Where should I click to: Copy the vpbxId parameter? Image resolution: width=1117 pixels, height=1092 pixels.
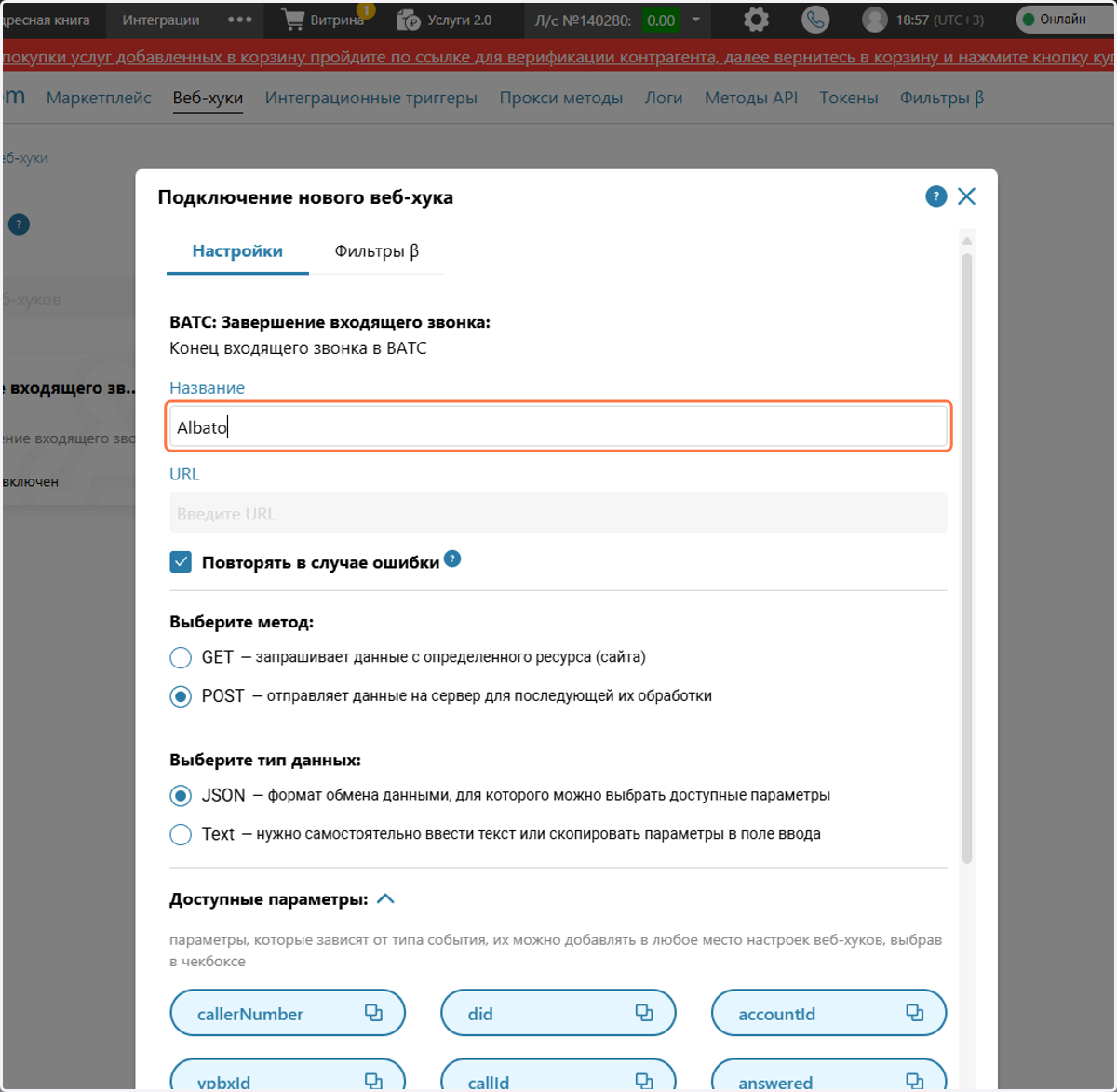[373, 1081]
